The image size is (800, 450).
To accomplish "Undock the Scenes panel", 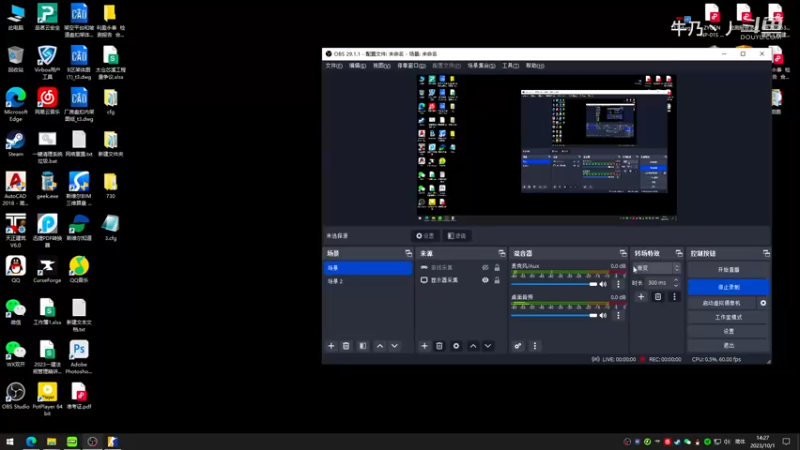I will coord(408,253).
